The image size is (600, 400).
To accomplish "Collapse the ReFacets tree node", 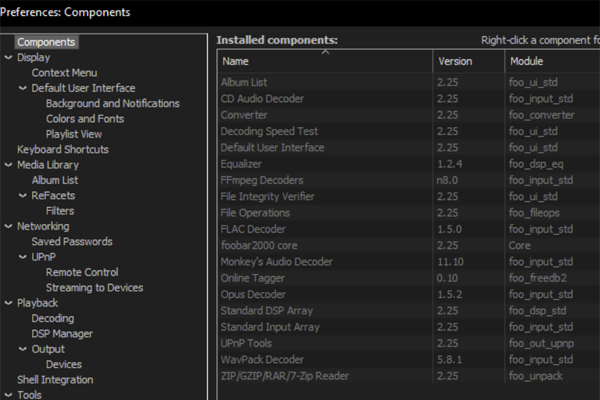I will pyautogui.click(x=23, y=196).
